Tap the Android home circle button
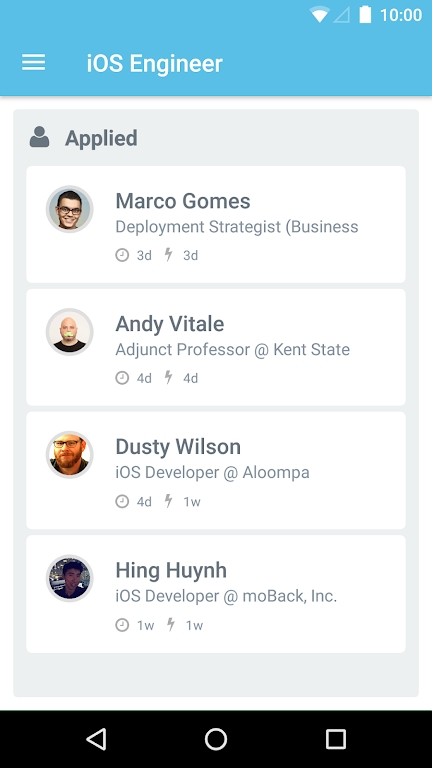This screenshot has height=768, width=432. [x=216, y=739]
